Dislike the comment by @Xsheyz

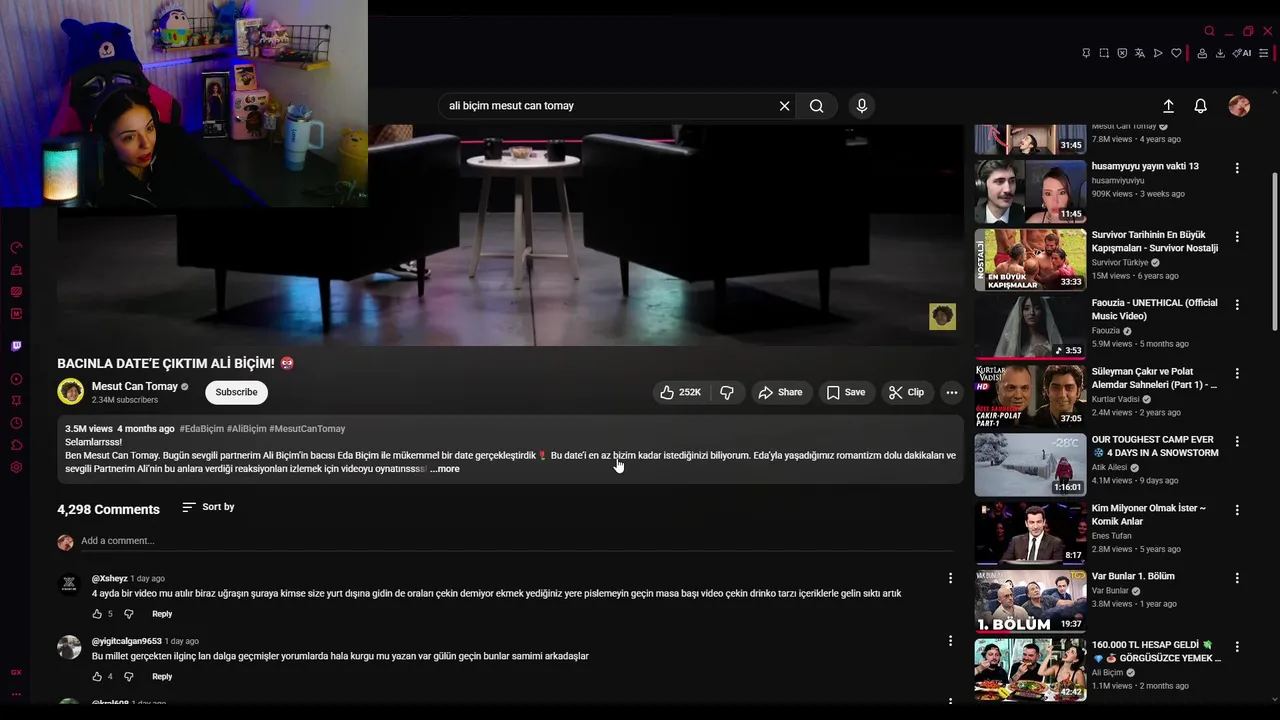[128, 614]
